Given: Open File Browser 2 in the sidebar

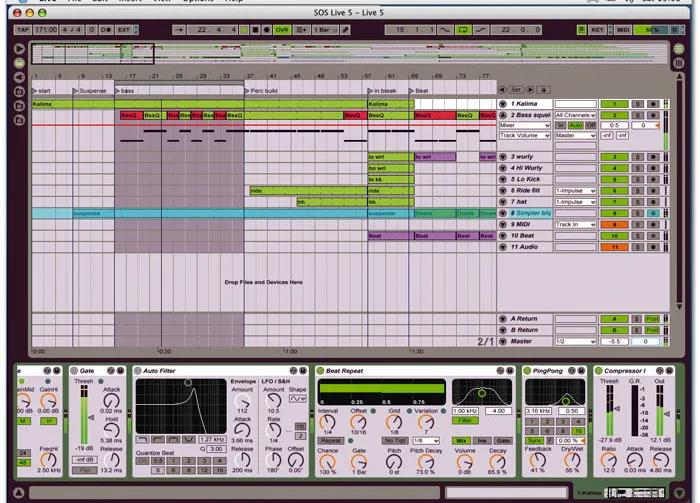Looking at the screenshot, I should (19, 106).
